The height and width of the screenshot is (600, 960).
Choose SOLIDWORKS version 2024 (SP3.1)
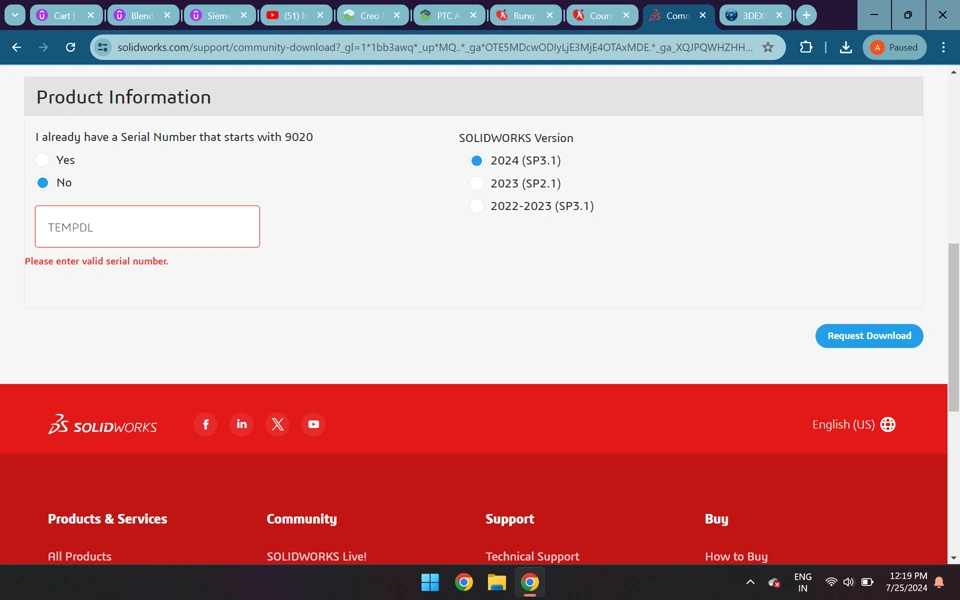[x=476, y=160]
